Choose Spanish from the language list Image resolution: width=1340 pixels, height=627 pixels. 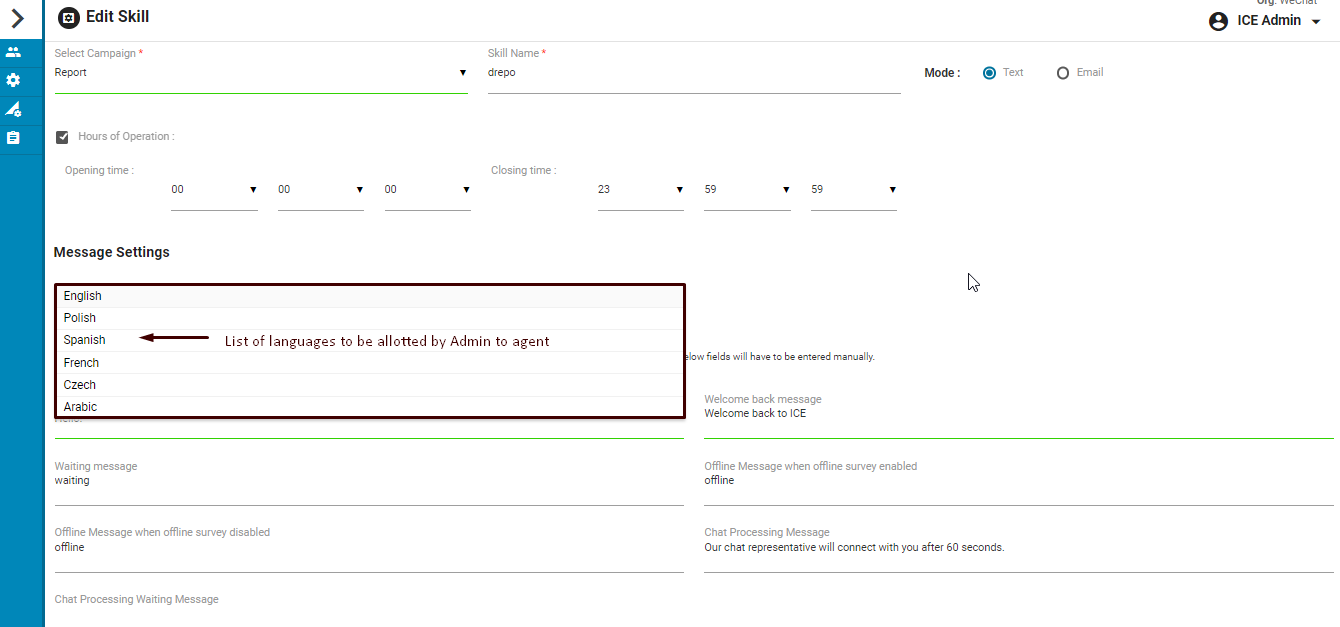[85, 340]
